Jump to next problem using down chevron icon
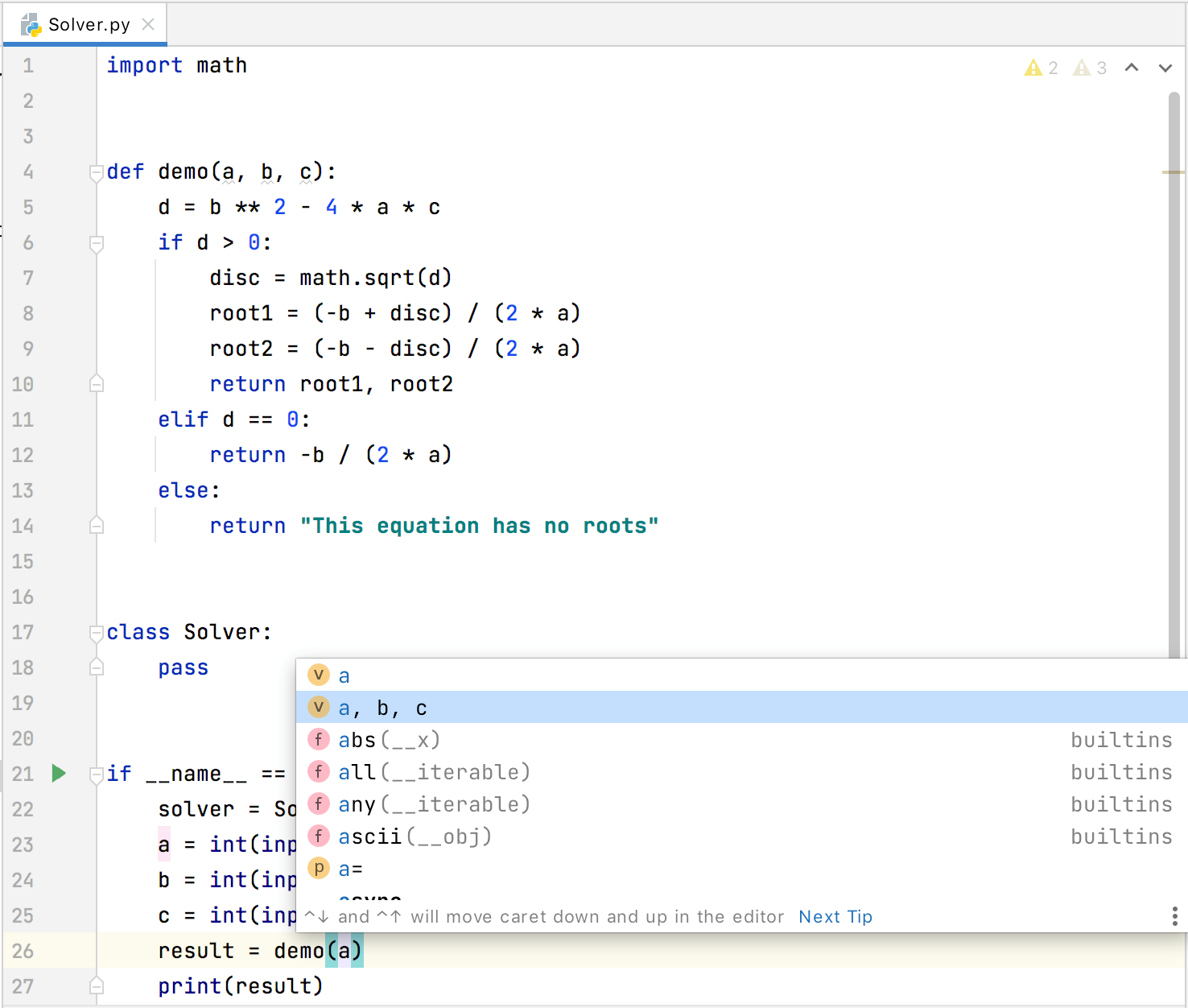The image size is (1188, 1008). [1165, 68]
